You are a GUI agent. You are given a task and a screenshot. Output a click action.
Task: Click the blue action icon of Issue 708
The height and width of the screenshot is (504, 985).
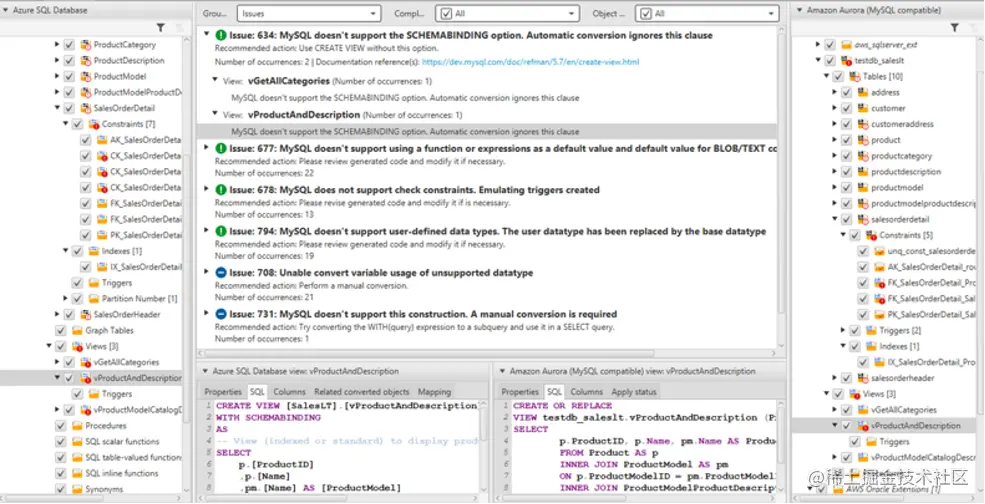[x=220, y=273]
